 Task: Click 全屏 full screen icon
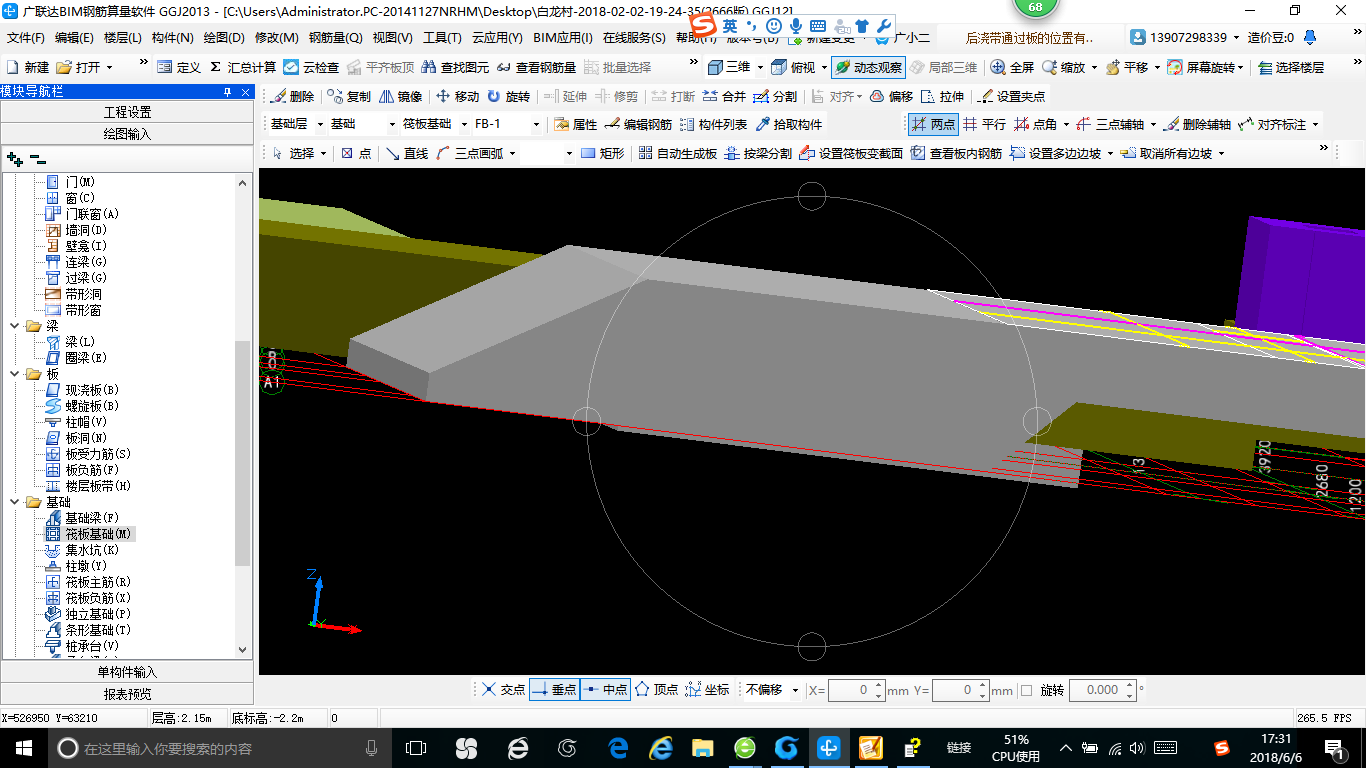tap(1012, 68)
